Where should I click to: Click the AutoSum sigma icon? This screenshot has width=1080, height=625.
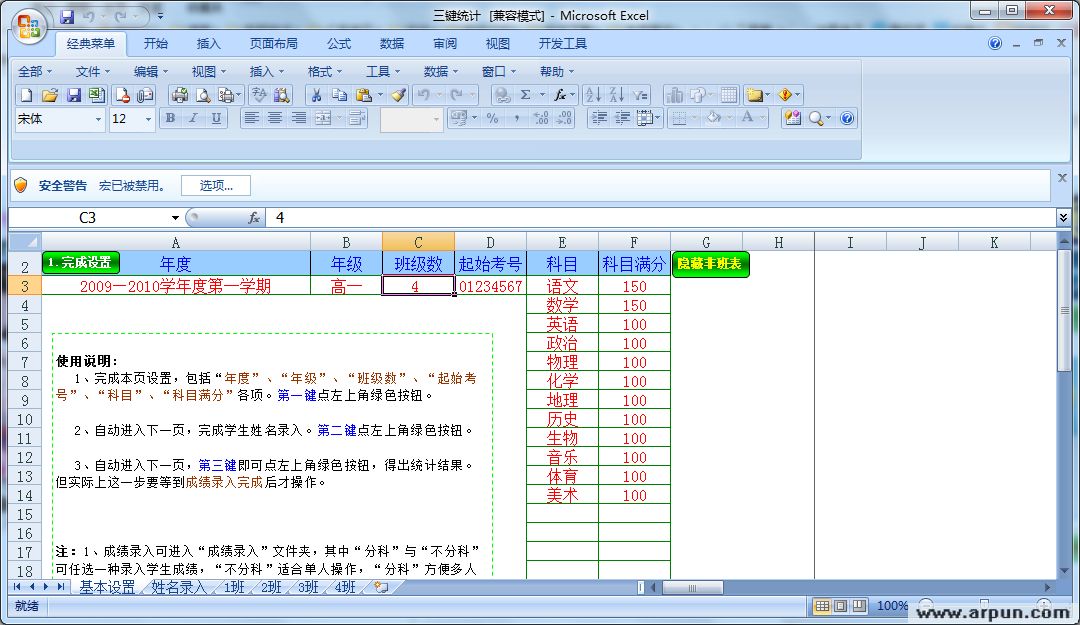[526, 95]
